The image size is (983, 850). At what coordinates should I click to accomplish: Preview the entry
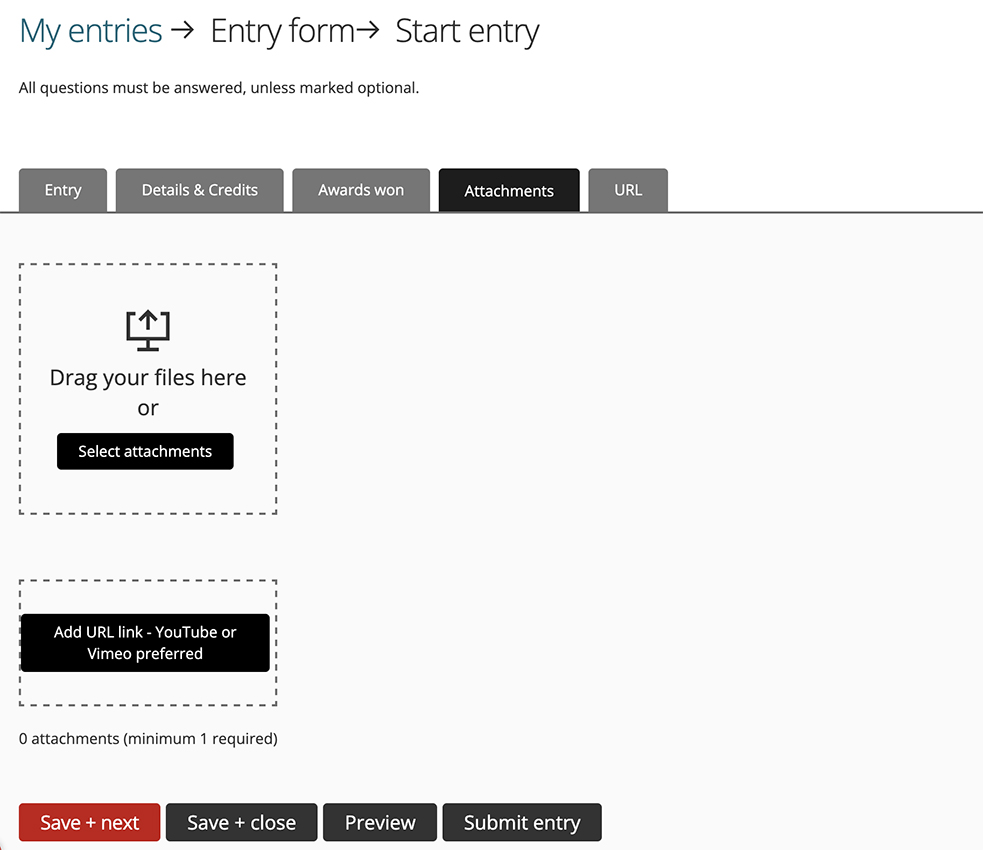click(380, 822)
